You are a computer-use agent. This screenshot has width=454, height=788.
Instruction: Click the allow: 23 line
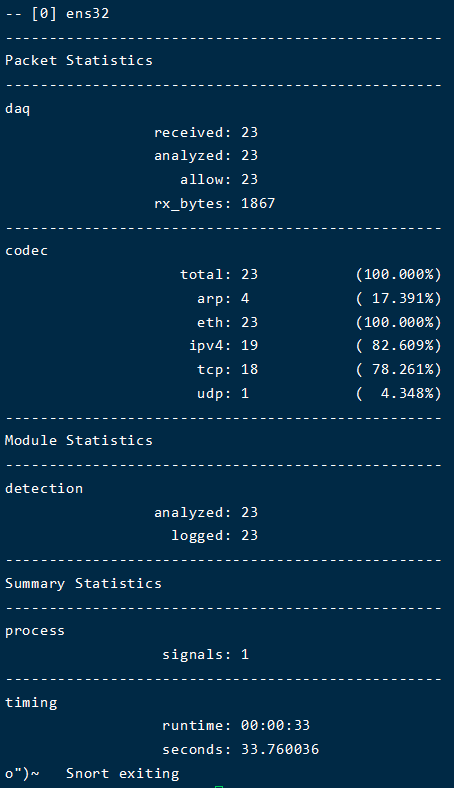tap(219, 179)
